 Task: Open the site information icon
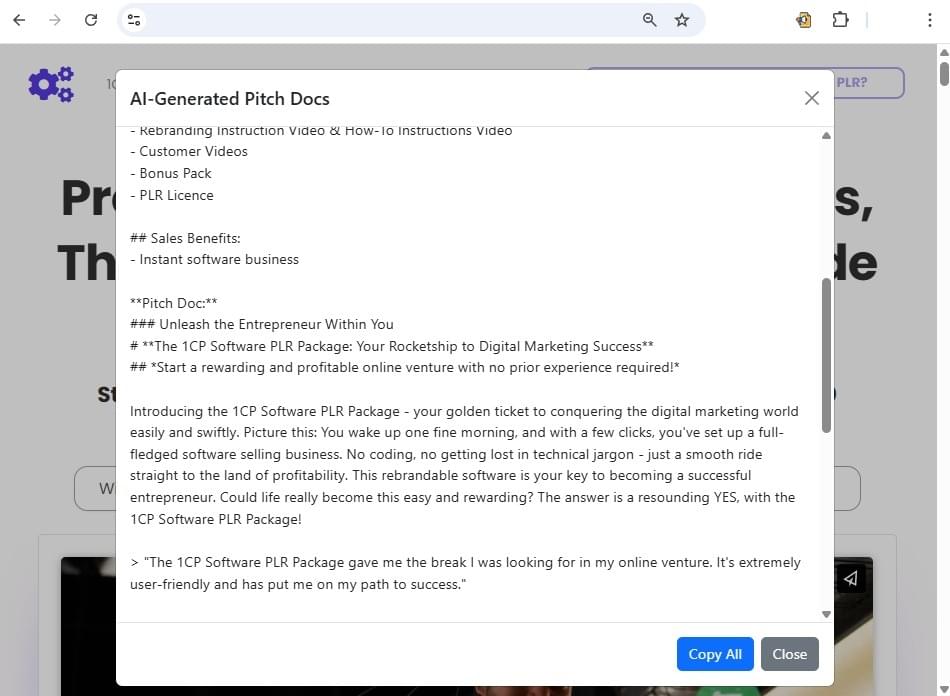(134, 20)
